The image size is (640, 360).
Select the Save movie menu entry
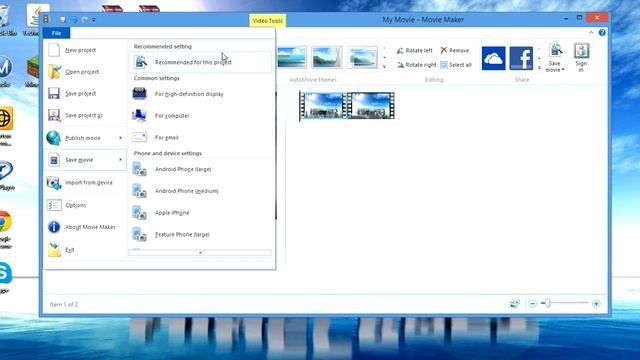click(84, 160)
